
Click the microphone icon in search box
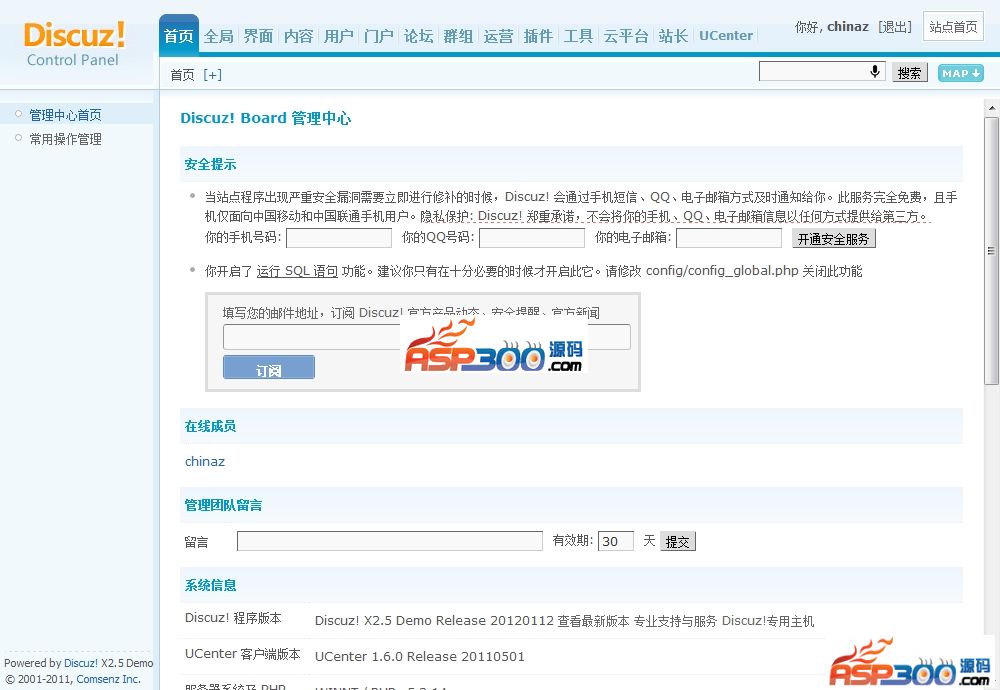pos(875,71)
